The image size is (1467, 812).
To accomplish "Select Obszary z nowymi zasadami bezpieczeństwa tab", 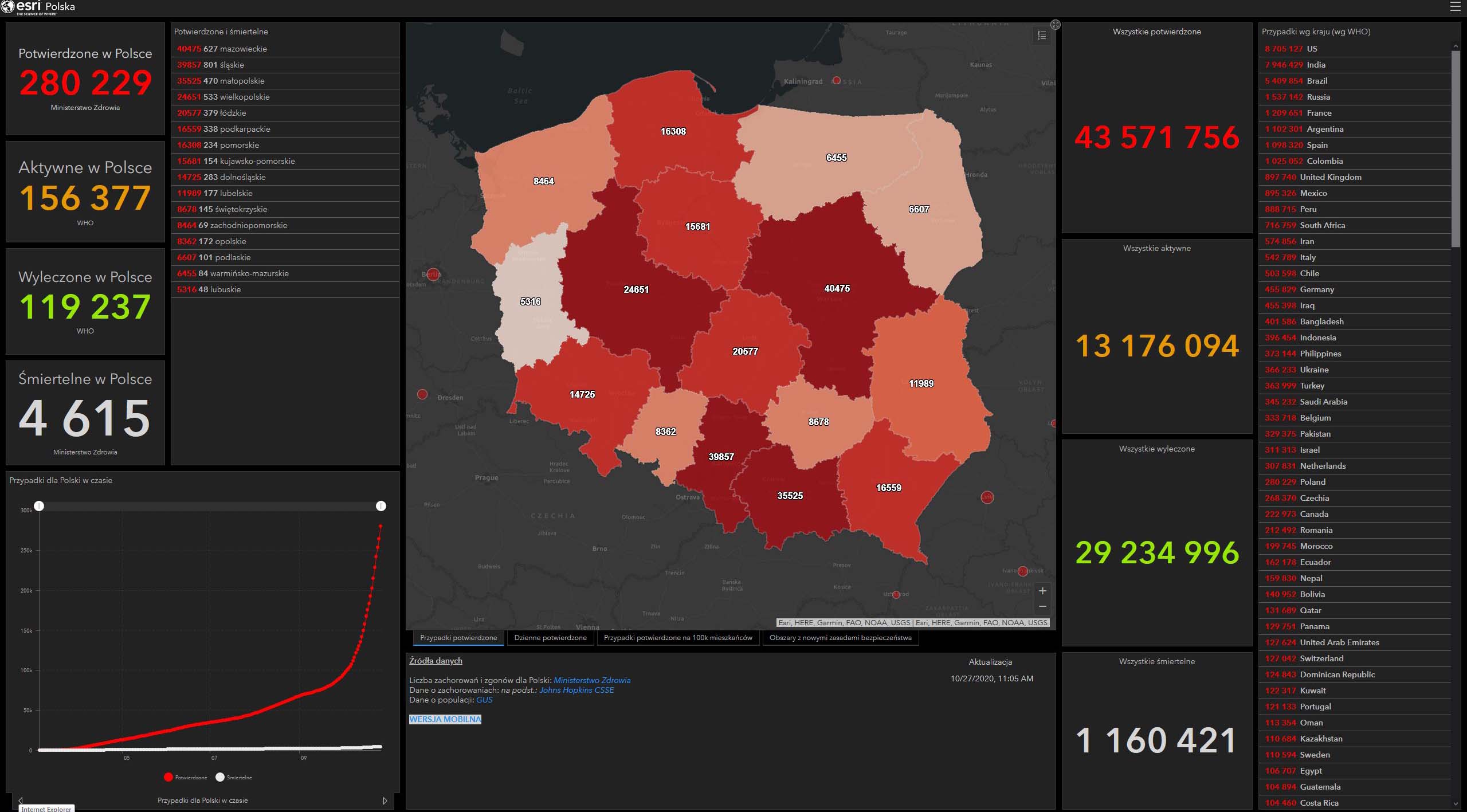I will click(x=840, y=638).
